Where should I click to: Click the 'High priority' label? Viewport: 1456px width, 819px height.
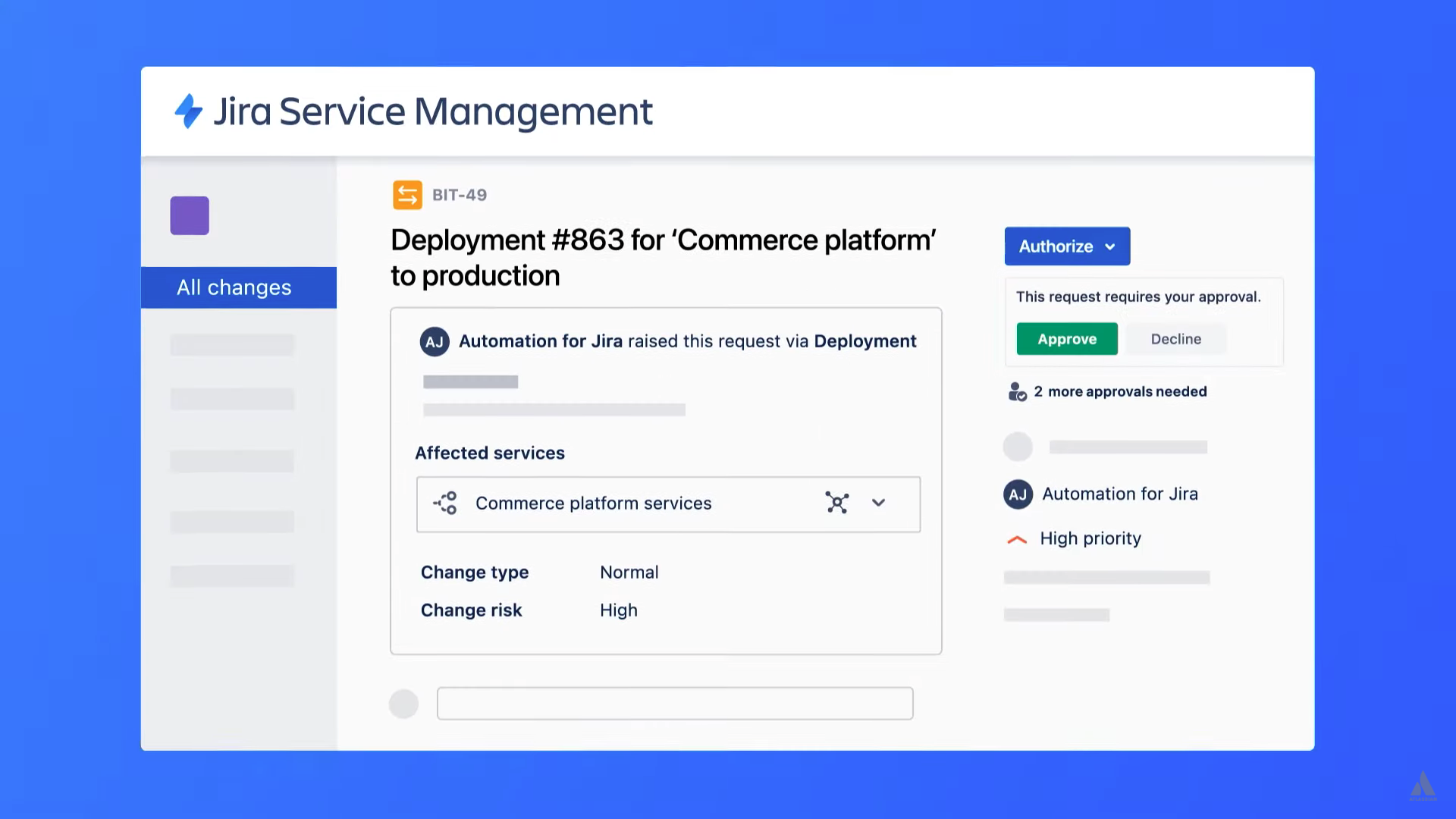tap(1090, 538)
